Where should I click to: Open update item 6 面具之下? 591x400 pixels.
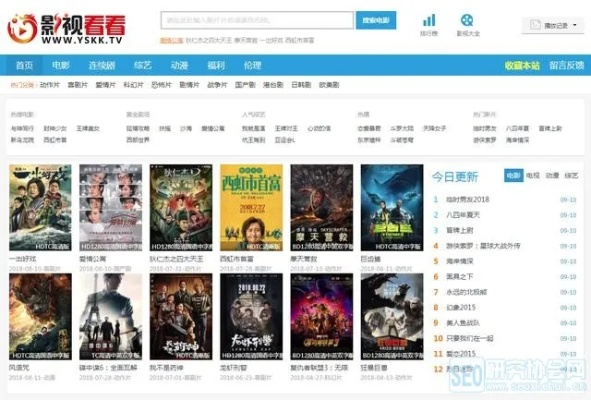tap(459, 277)
